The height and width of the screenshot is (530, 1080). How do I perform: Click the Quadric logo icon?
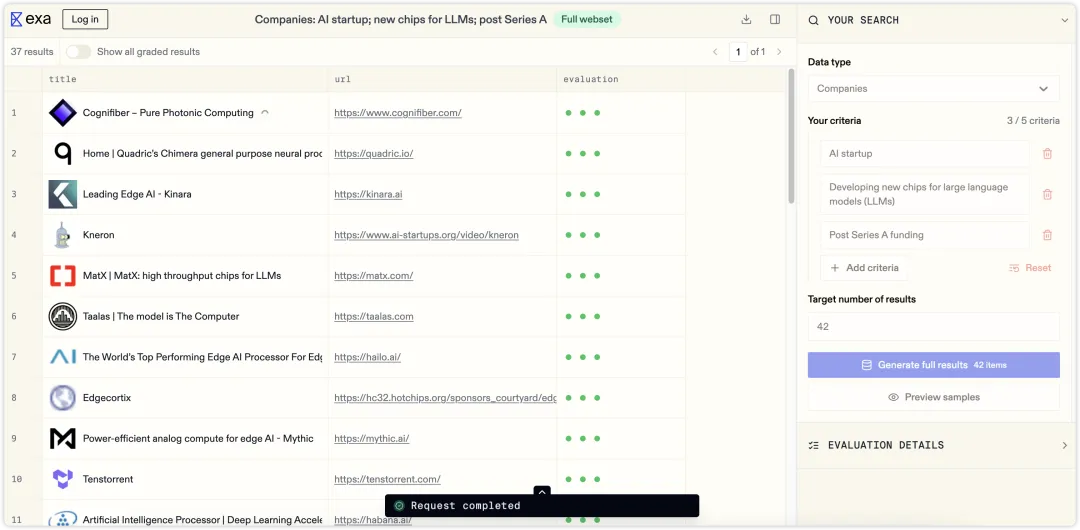pos(63,154)
